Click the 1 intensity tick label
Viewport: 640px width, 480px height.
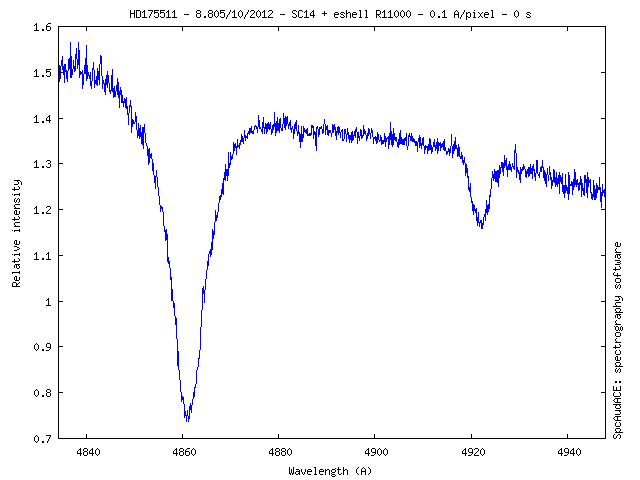pyautogui.click(x=48, y=301)
